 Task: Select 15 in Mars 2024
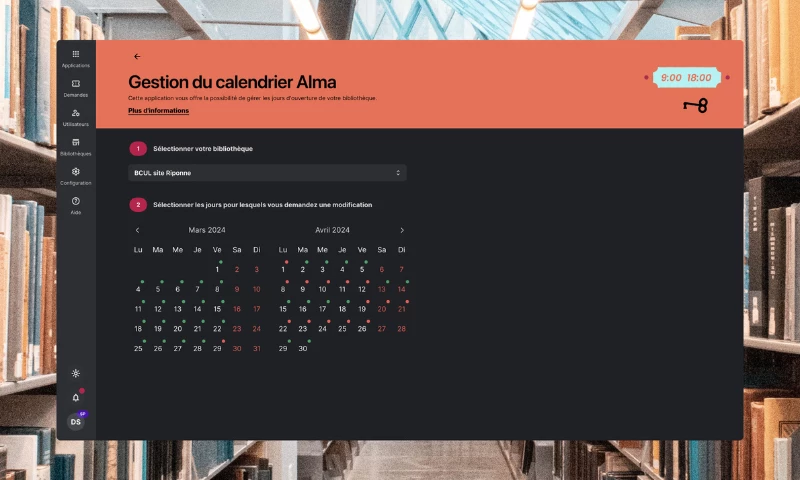tap(217, 309)
